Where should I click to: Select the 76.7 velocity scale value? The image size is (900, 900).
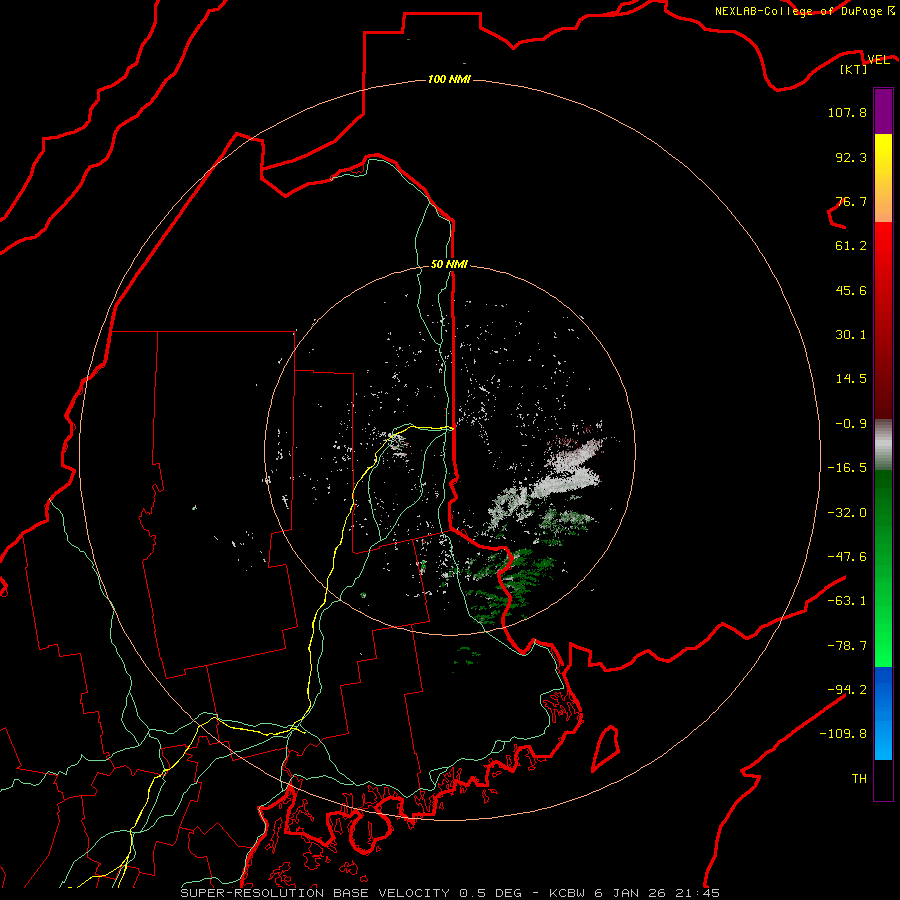(x=851, y=201)
